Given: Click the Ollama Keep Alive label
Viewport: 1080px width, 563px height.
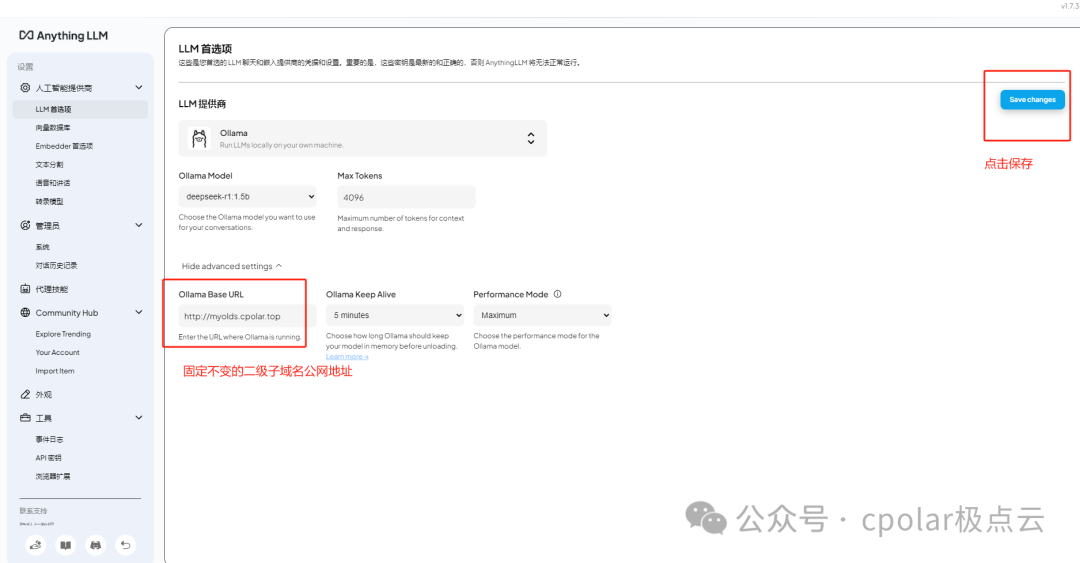Looking at the screenshot, I should tap(361, 294).
